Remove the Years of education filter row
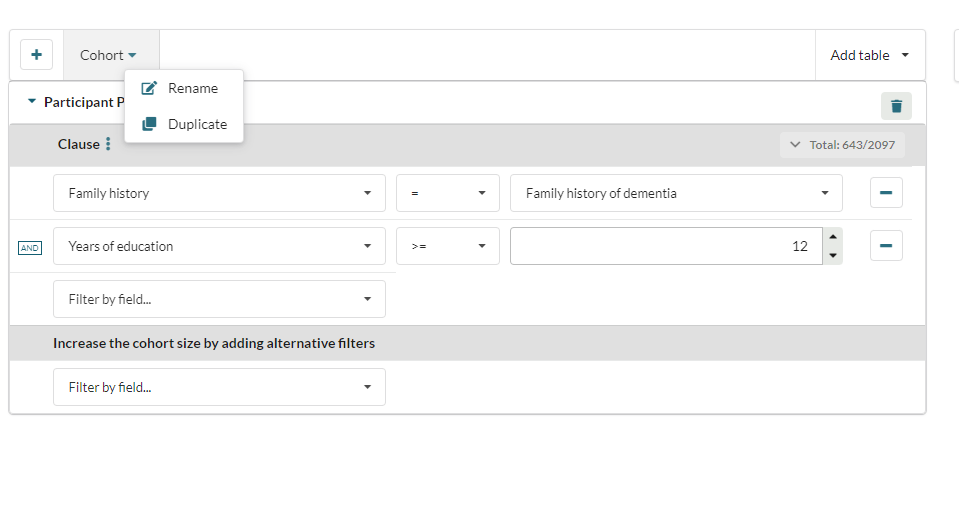This screenshot has height=514, width=959. [886, 246]
